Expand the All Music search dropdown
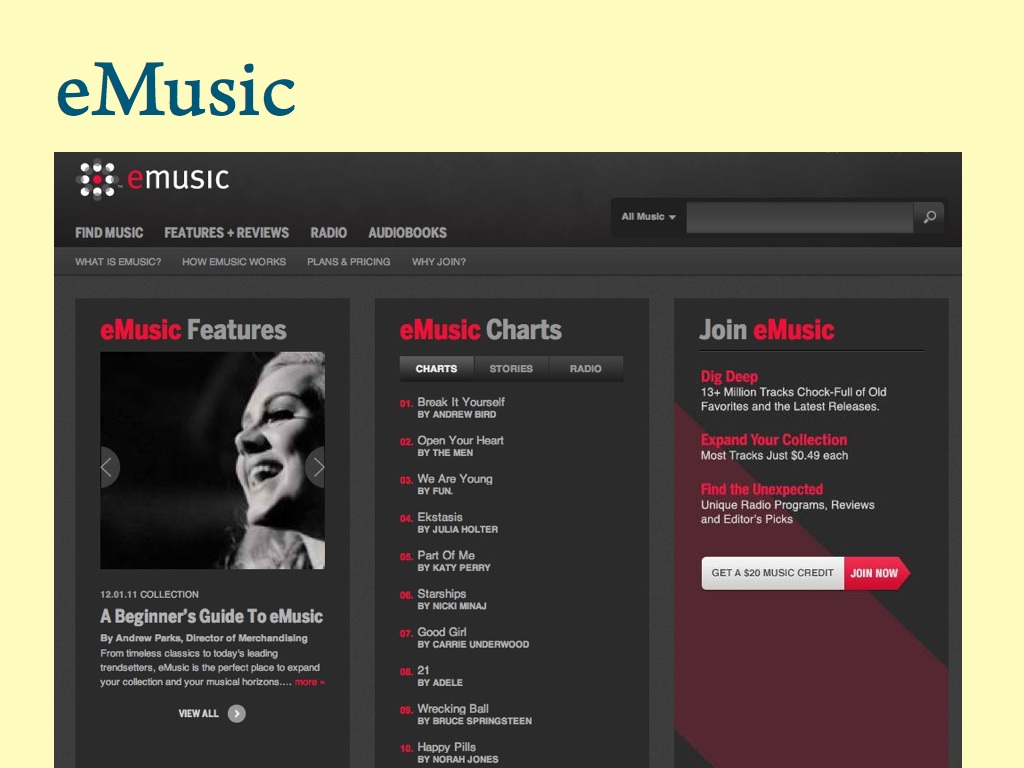This screenshot has width=1024, height=768. pyautogui.click(x=648, y=217)
